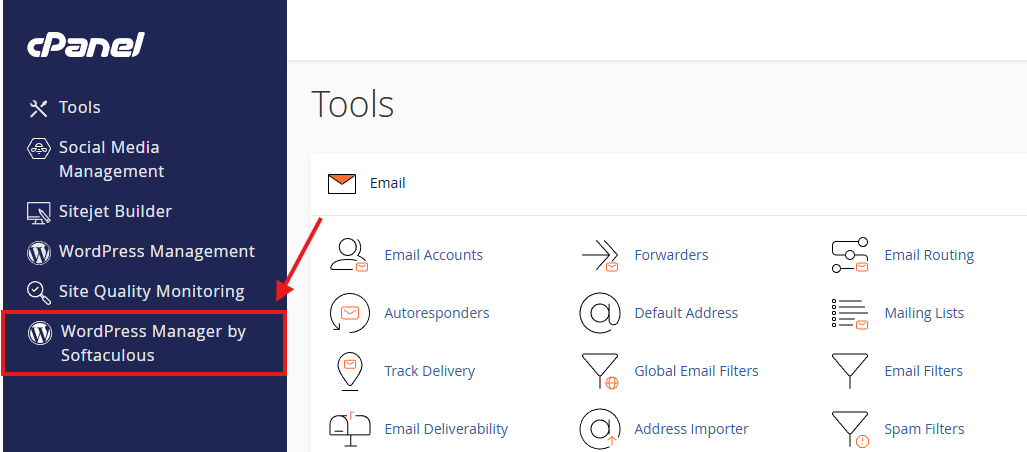Open the Email Filters link
Image resolution: width=1027 pixels, height=452 pixels.
pos(924,371)
